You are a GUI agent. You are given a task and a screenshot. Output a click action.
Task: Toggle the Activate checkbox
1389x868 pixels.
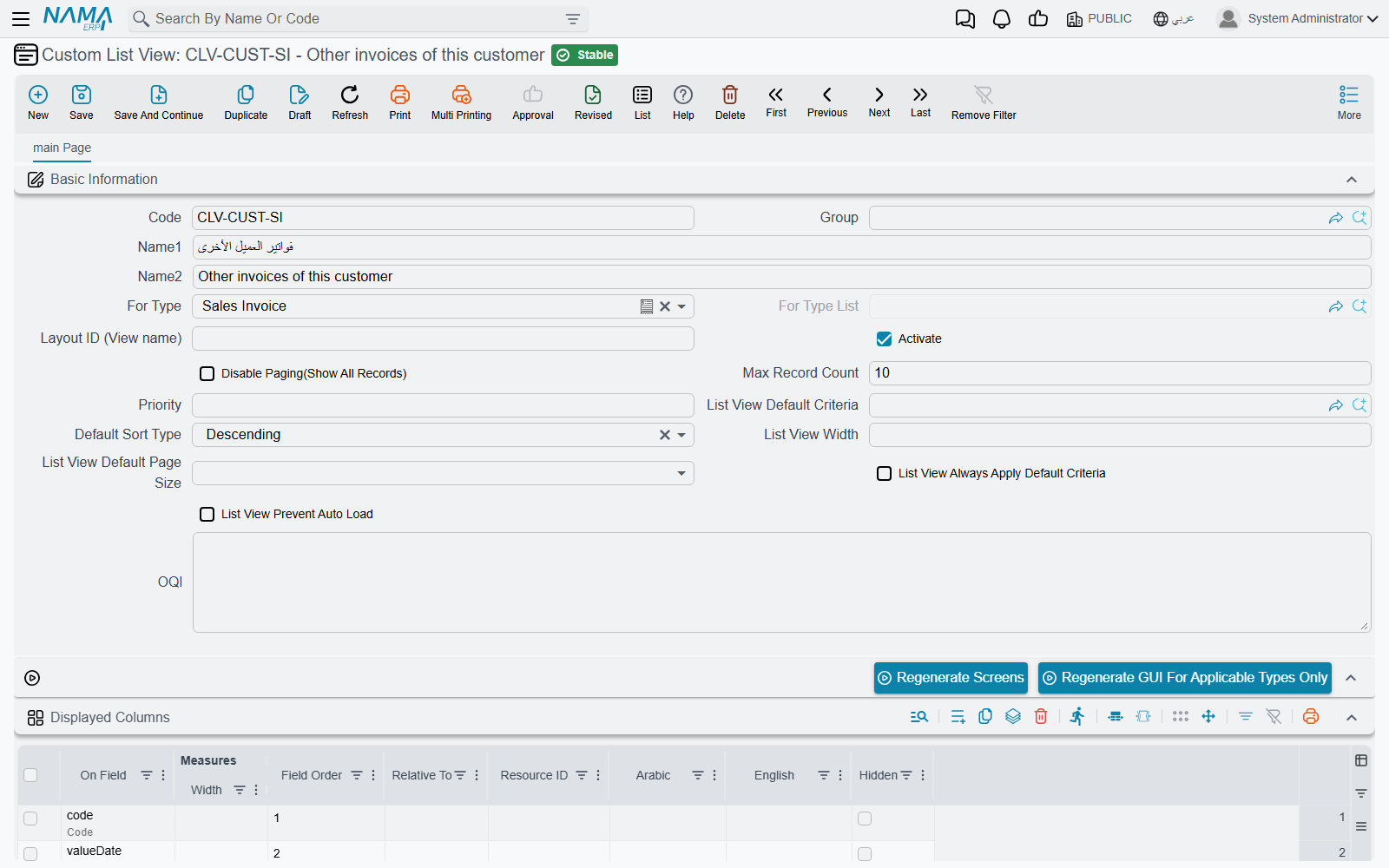[x=884, y=339]
